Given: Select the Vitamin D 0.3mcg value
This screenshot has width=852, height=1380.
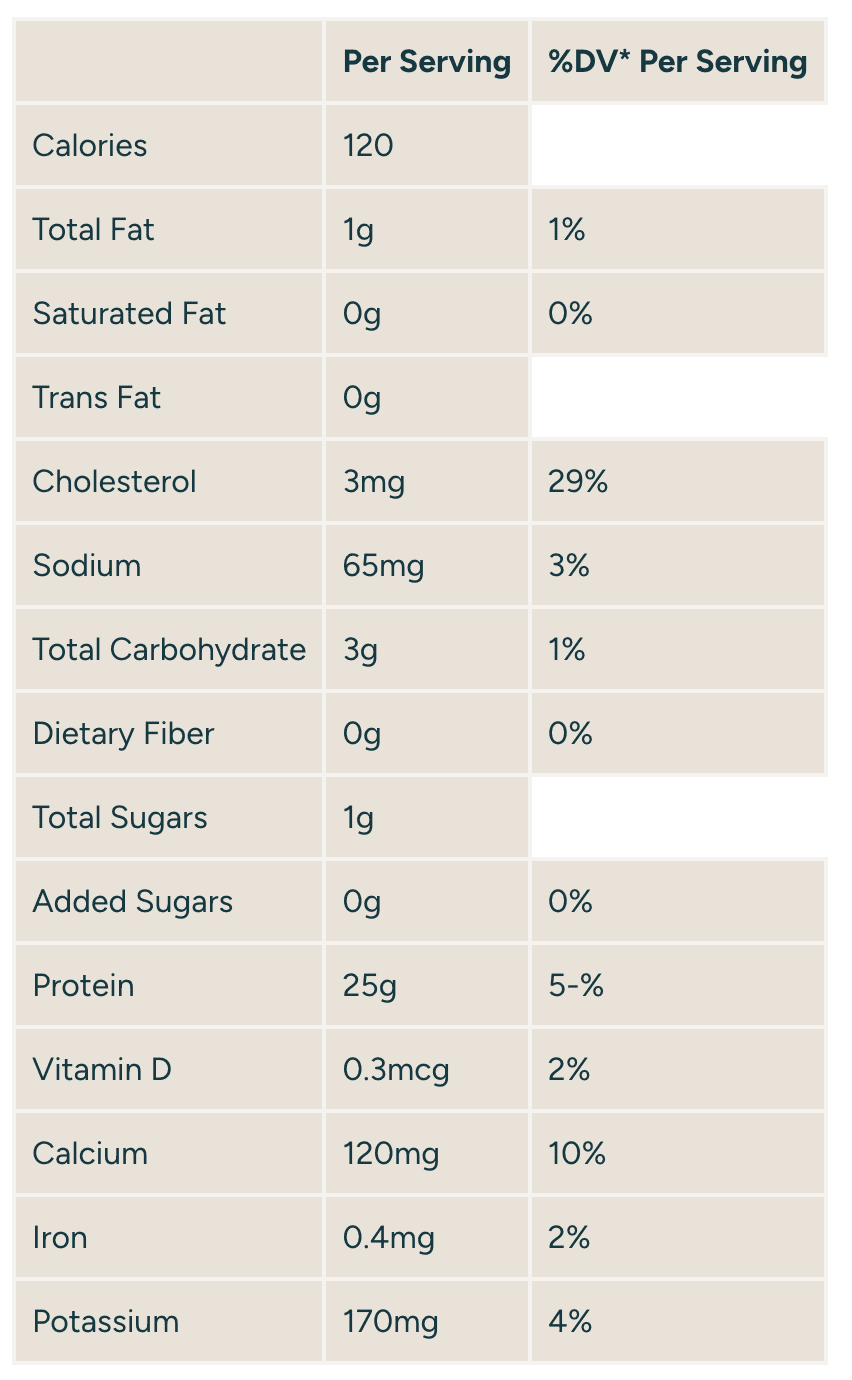Looking at the screenshot, I should (396, 1070).
